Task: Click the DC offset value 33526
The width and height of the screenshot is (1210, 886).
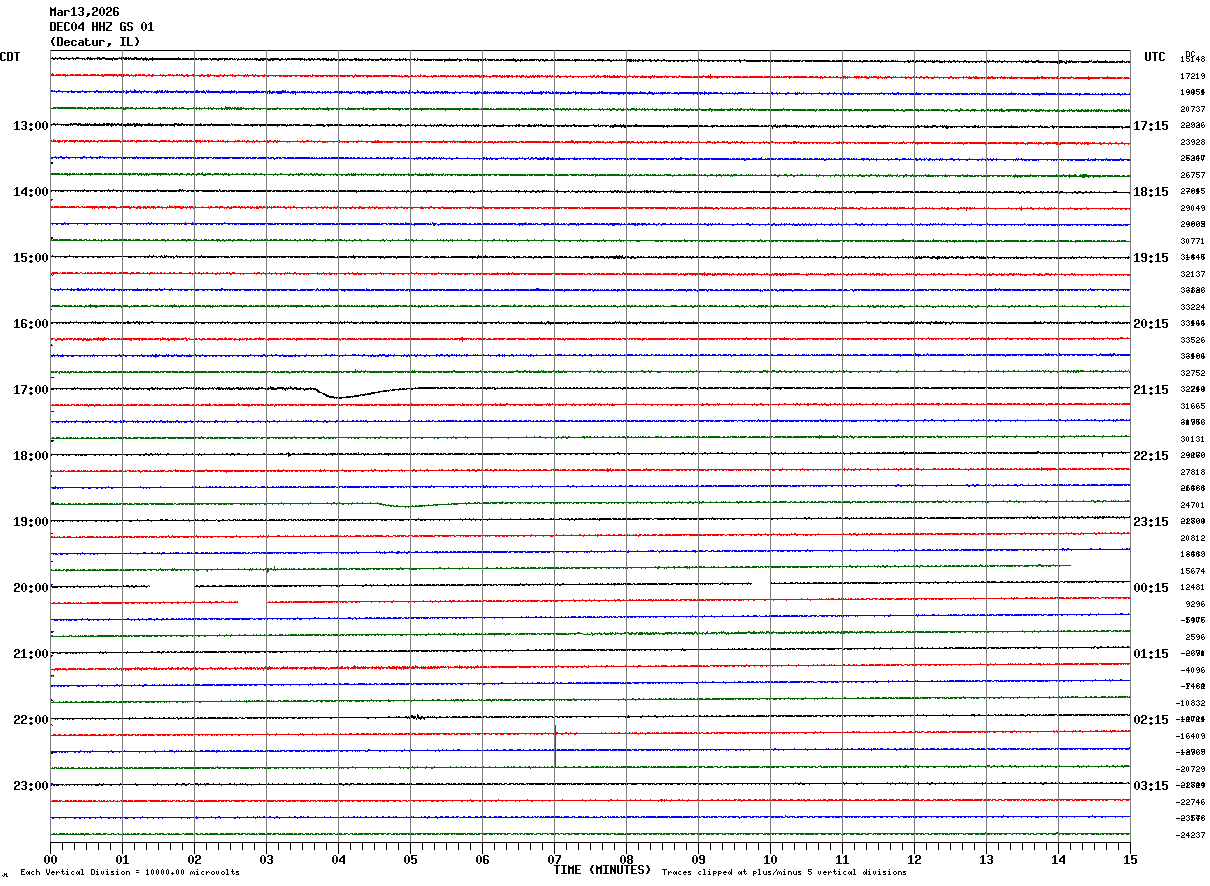Action: coord(1192,340)
